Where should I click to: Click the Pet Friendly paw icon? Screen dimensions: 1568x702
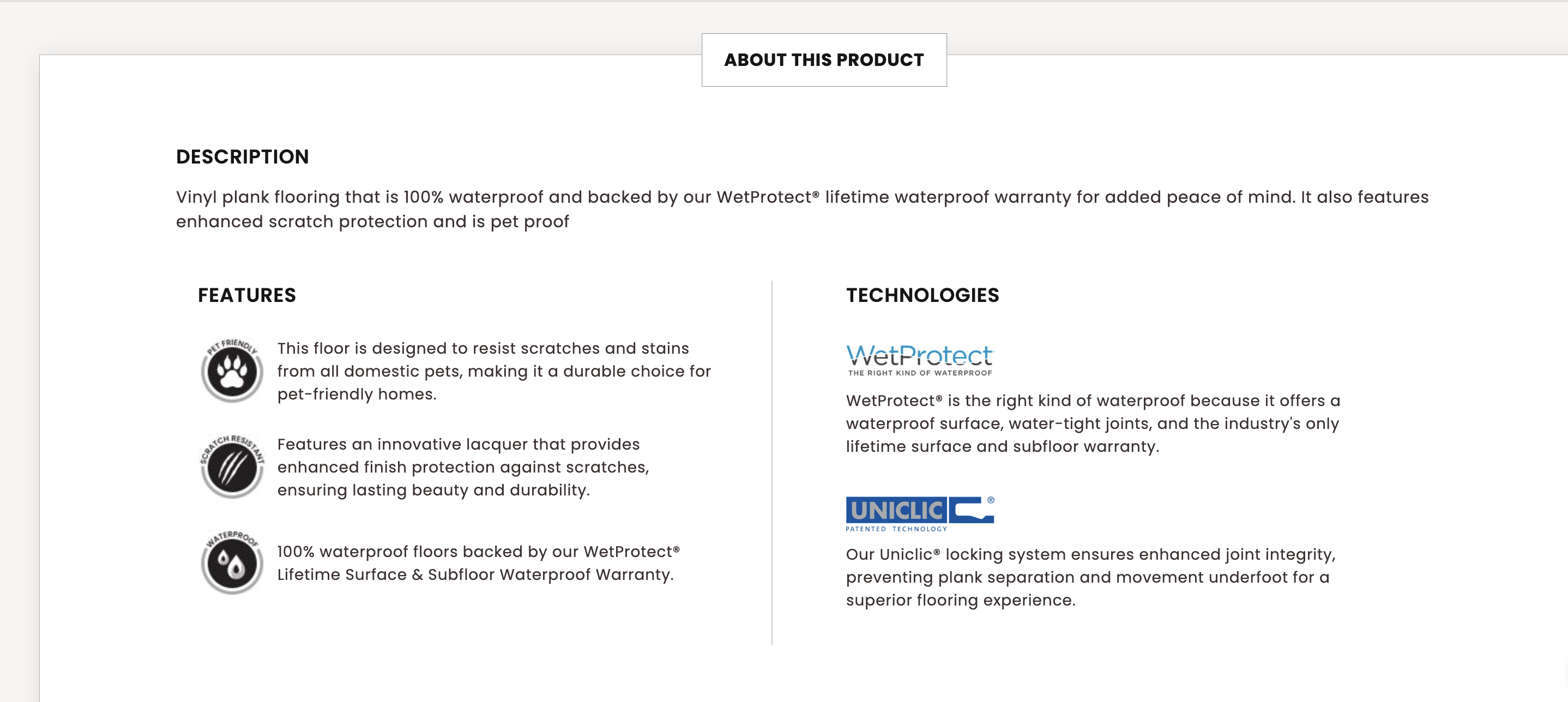click(232, 370)
